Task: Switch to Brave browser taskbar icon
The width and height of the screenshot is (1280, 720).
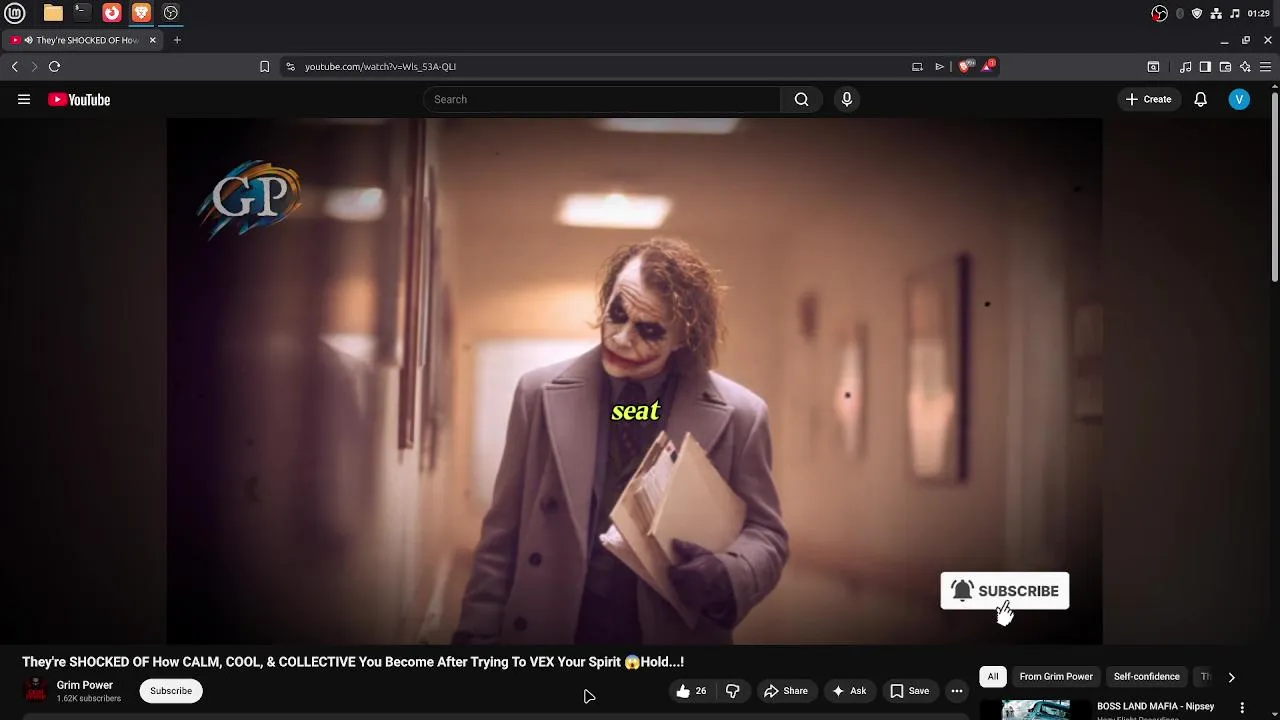Action: 141,13
